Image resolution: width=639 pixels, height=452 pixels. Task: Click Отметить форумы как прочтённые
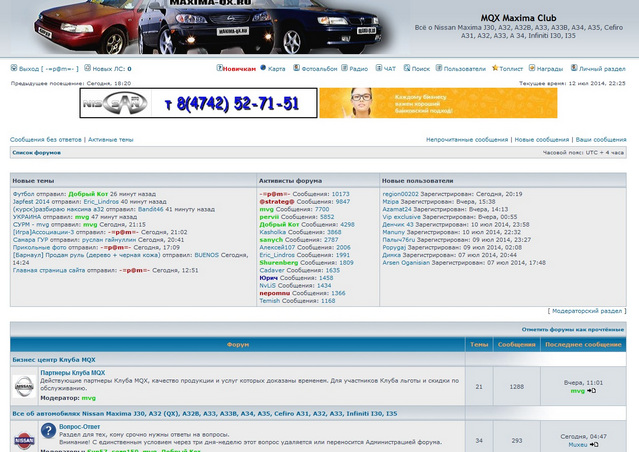(x=573, y=329)
